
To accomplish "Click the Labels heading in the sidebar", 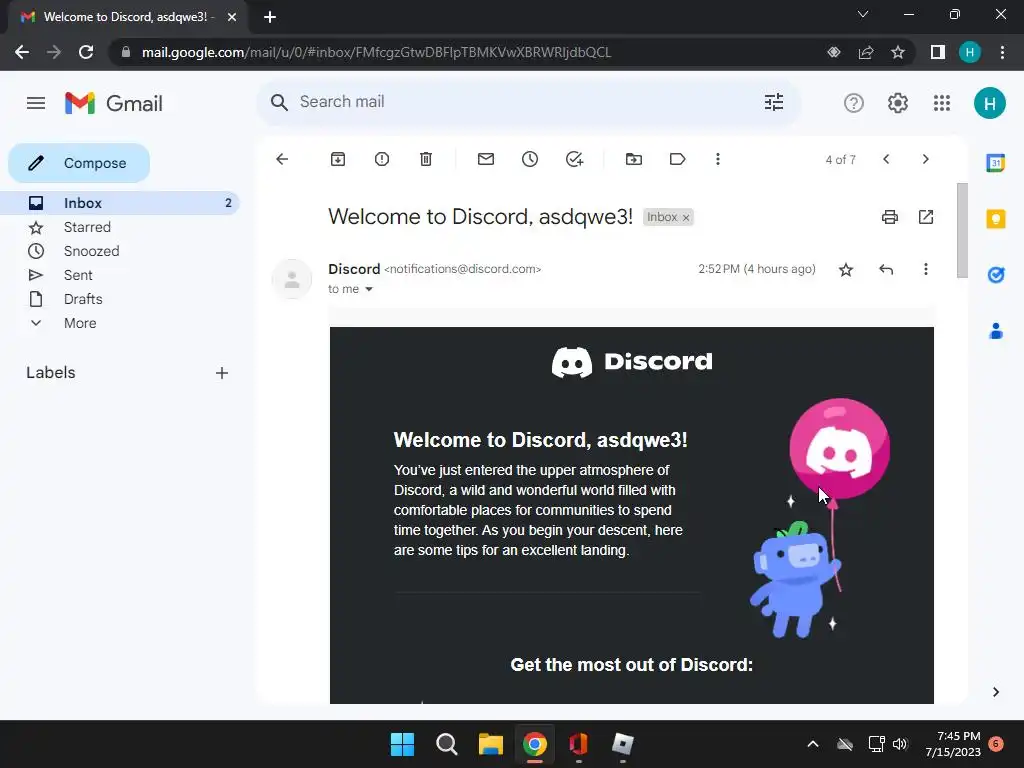I will 51,373.
